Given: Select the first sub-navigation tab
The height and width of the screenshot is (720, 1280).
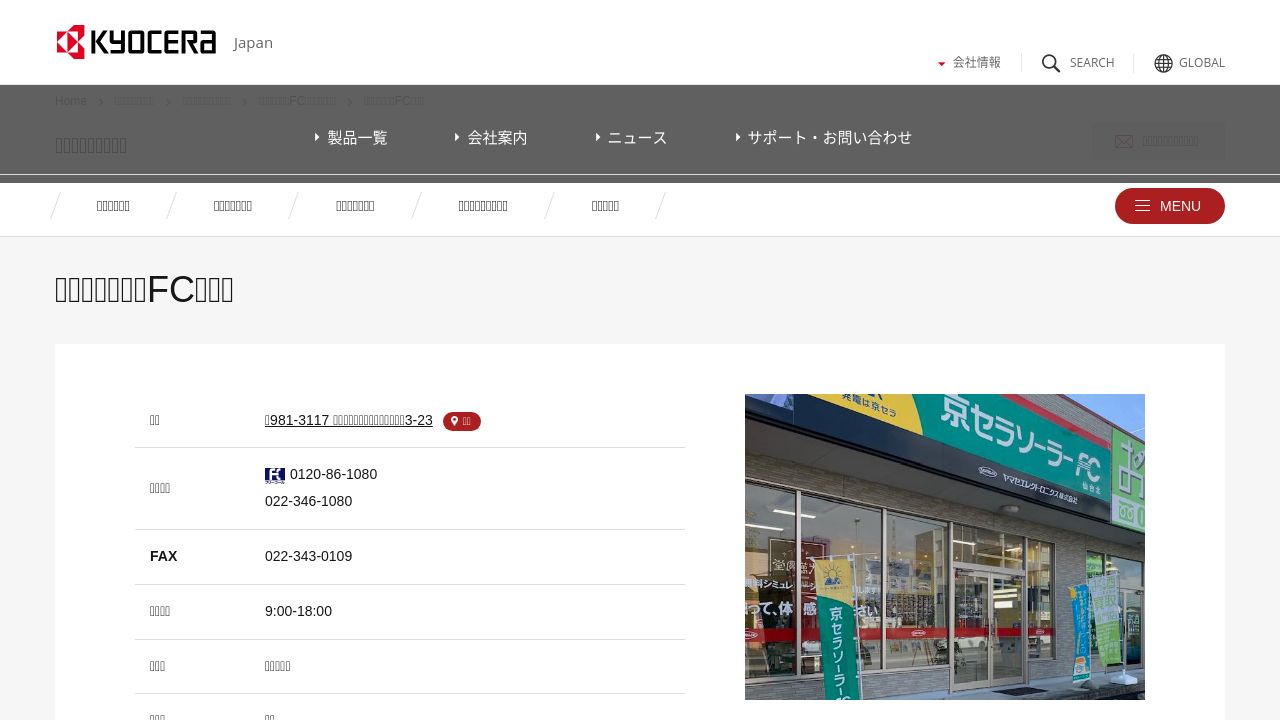Looking at the screenshot, I should 113,206.
